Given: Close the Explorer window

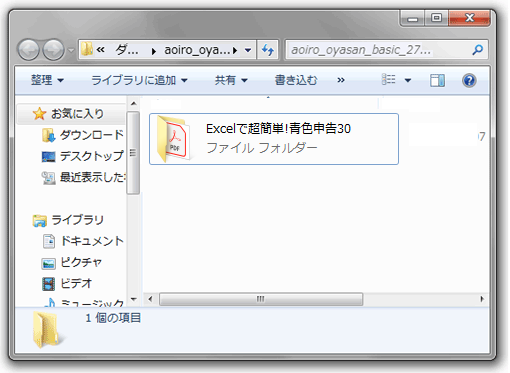Looking at the screenshot, I should coord(470,18).
